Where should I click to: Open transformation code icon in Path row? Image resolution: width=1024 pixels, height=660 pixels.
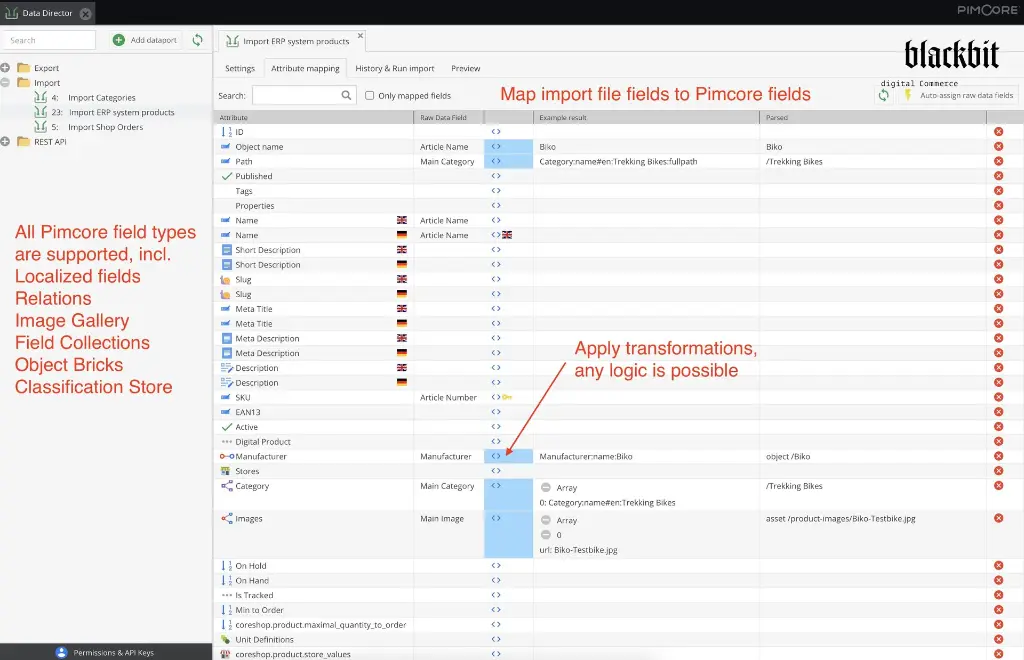click(496, 161)
